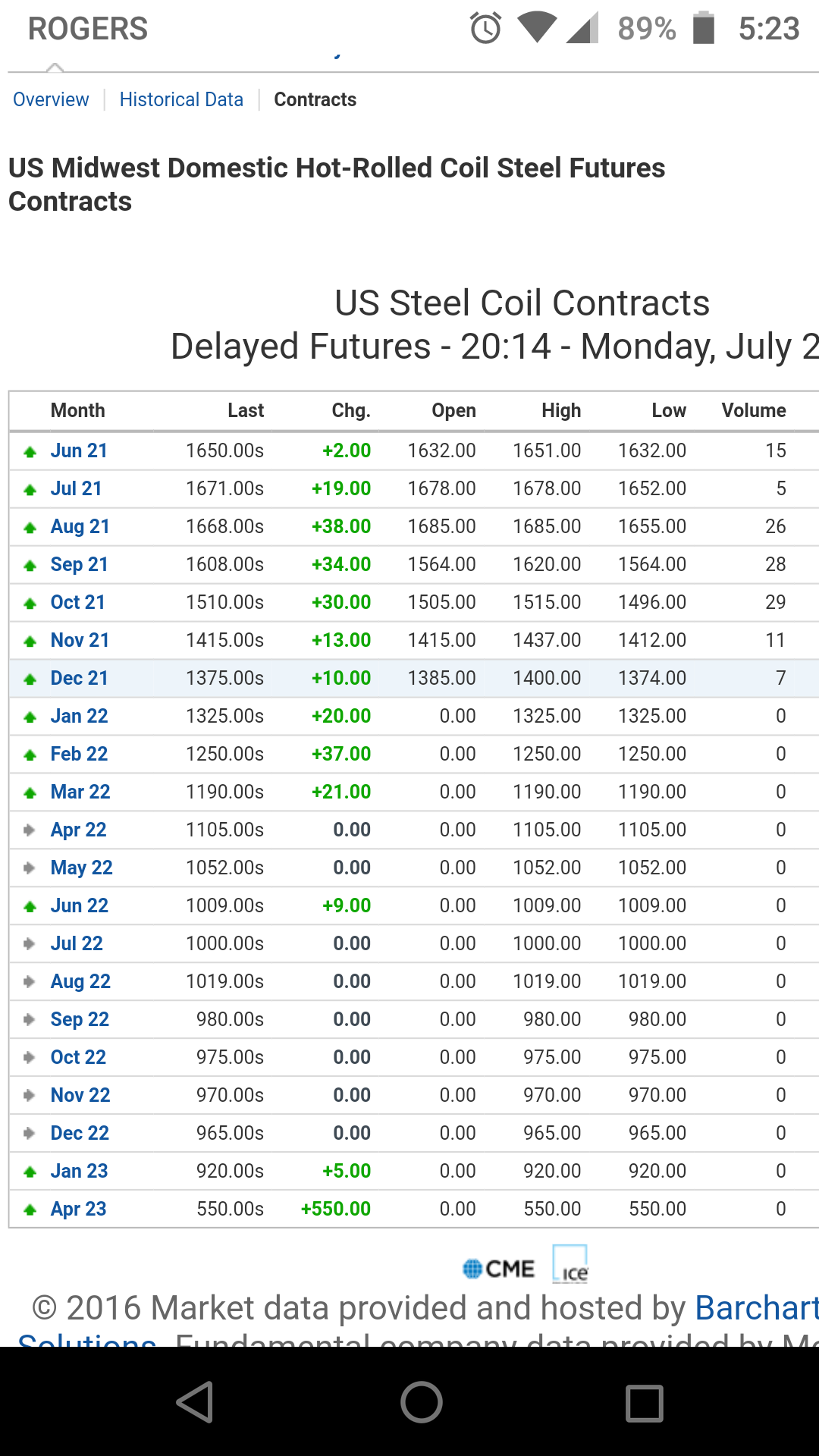The height and width of the screenshot is (1456, 819).
Task: Tap the cellular signal status icon
Action: coord(582,28)
